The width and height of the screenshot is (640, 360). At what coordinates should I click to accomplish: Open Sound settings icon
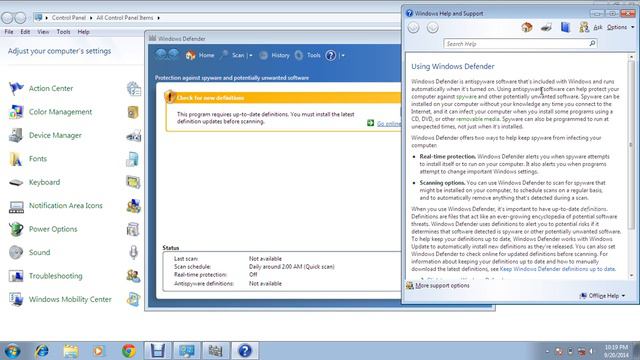click(16, 252)
